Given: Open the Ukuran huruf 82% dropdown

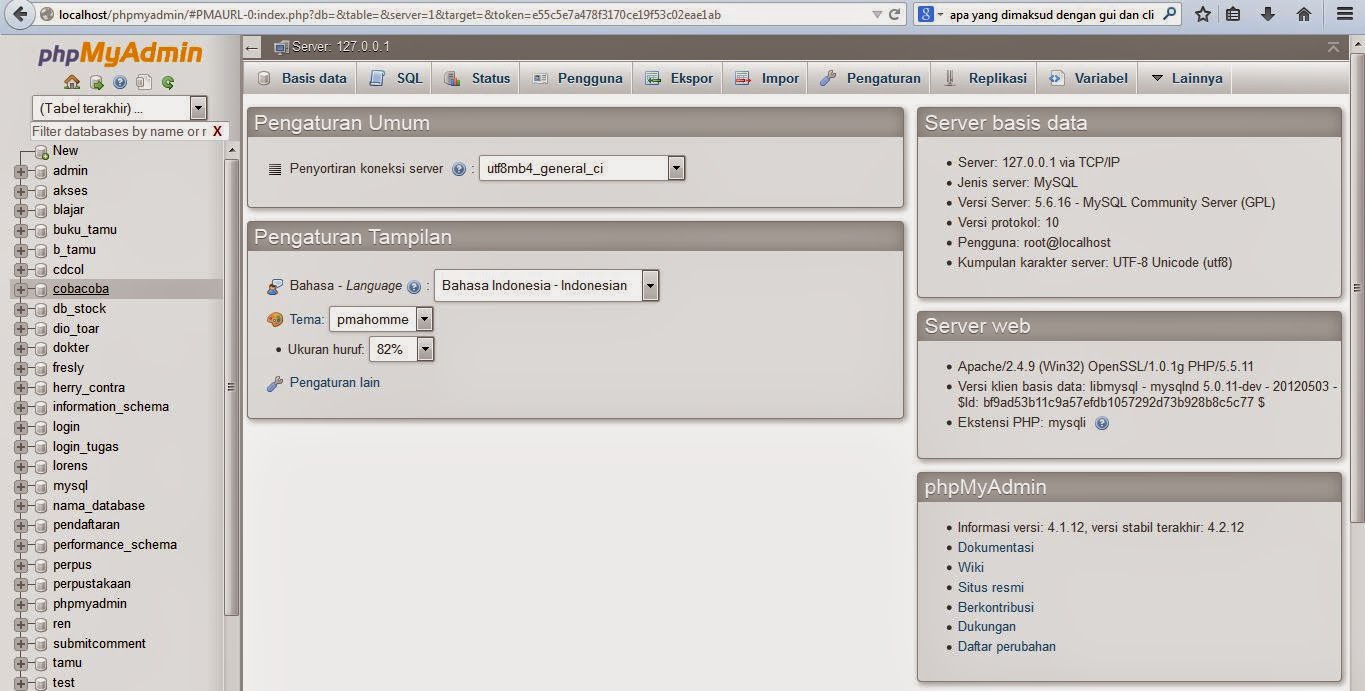Looking at the screenshot, I should point(401,349).
